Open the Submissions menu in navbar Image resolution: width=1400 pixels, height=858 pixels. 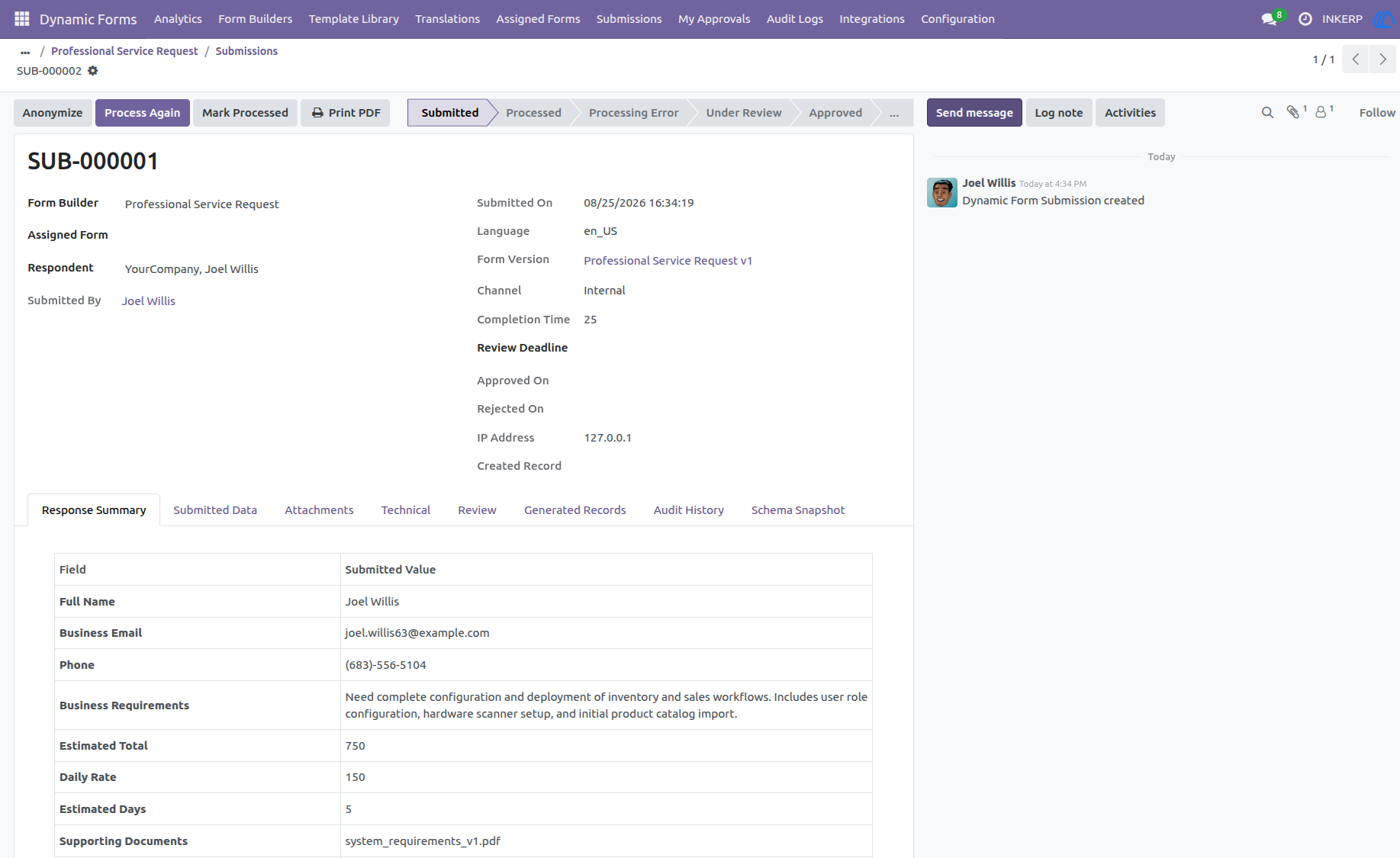(x=629, y=19)
